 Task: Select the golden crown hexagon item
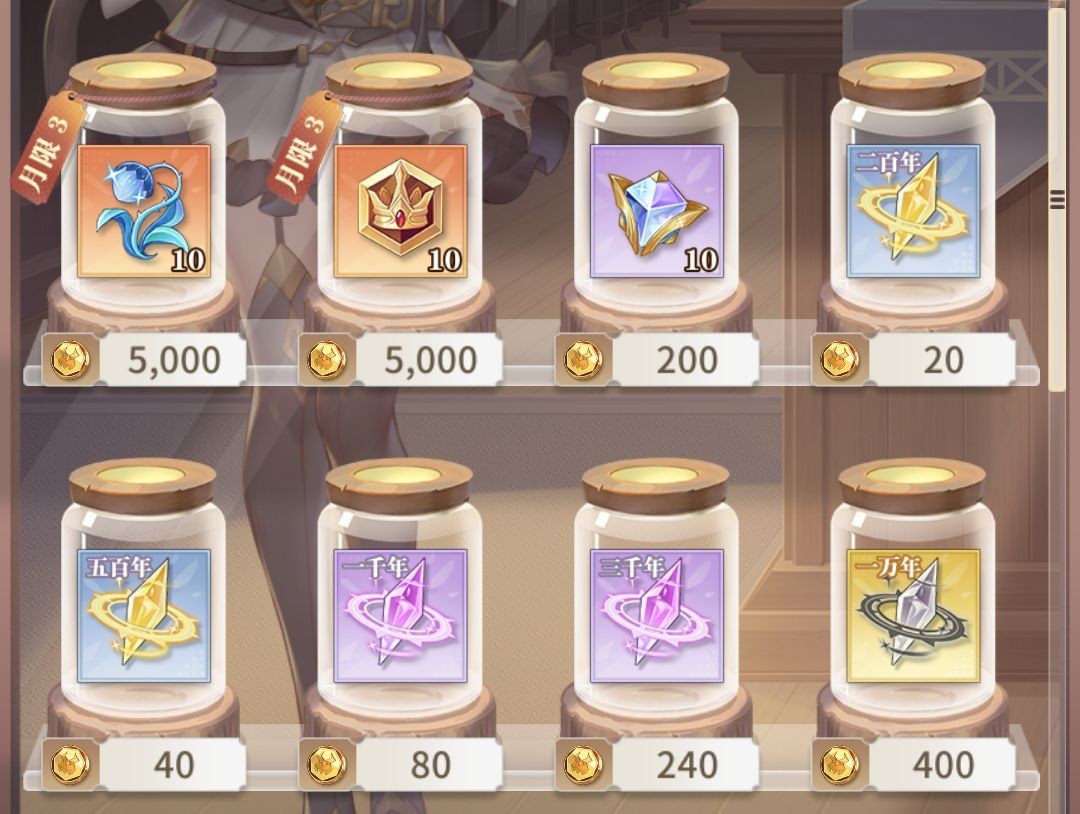click(400, 211)
